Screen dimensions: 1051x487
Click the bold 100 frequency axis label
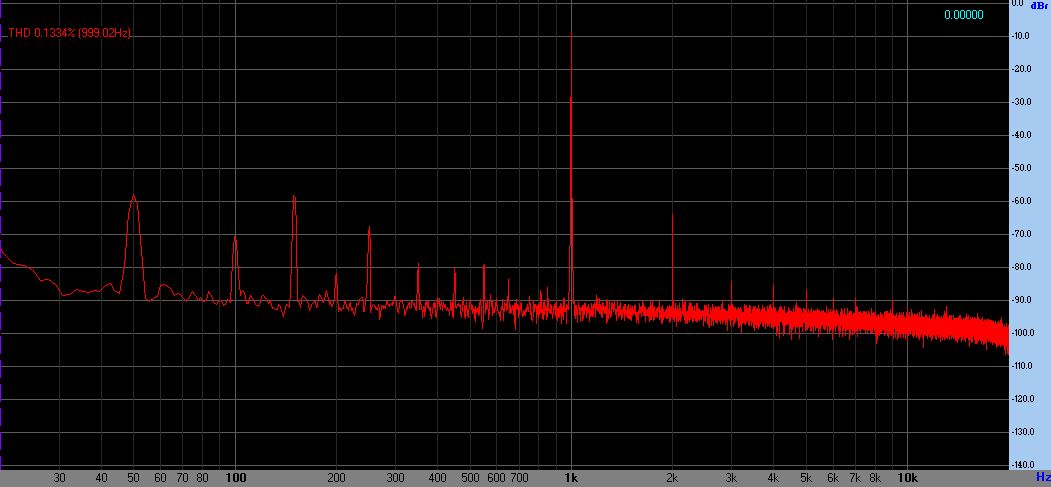click(236, 478)
